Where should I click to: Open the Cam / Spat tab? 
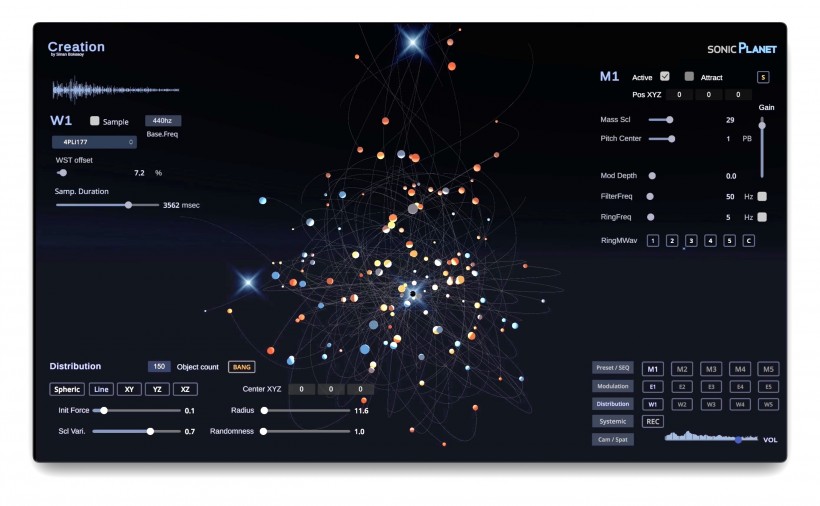(612, 439)
